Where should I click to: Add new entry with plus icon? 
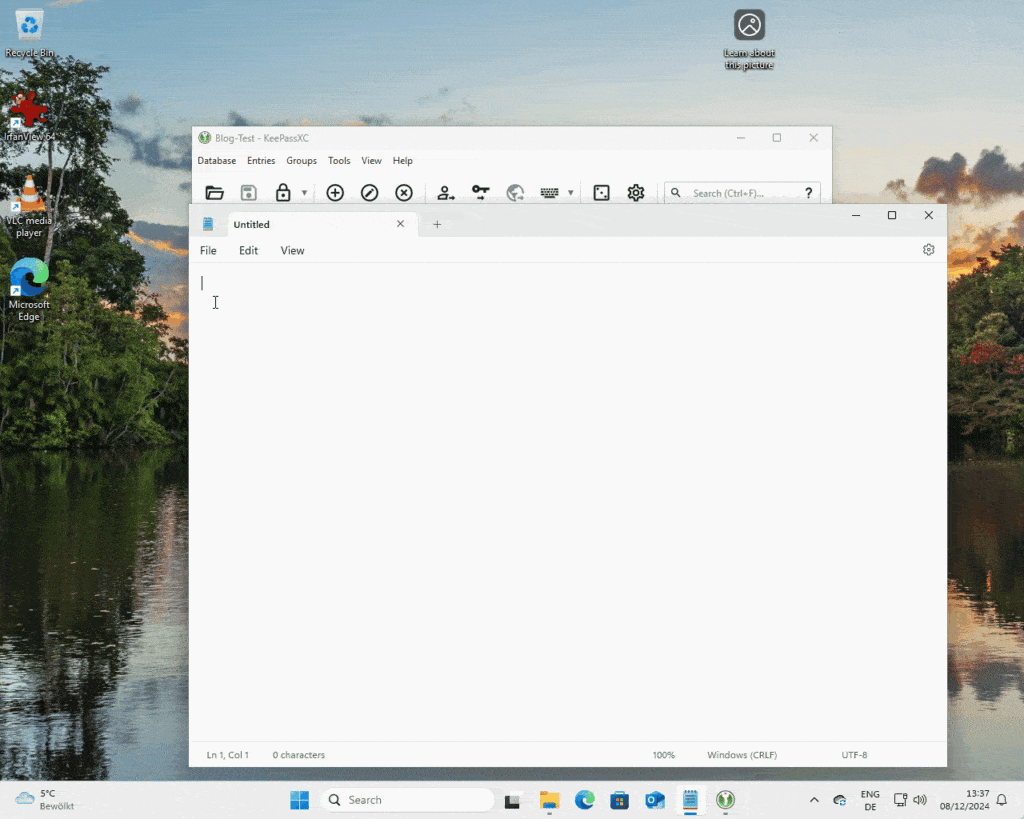coord(335,193)
